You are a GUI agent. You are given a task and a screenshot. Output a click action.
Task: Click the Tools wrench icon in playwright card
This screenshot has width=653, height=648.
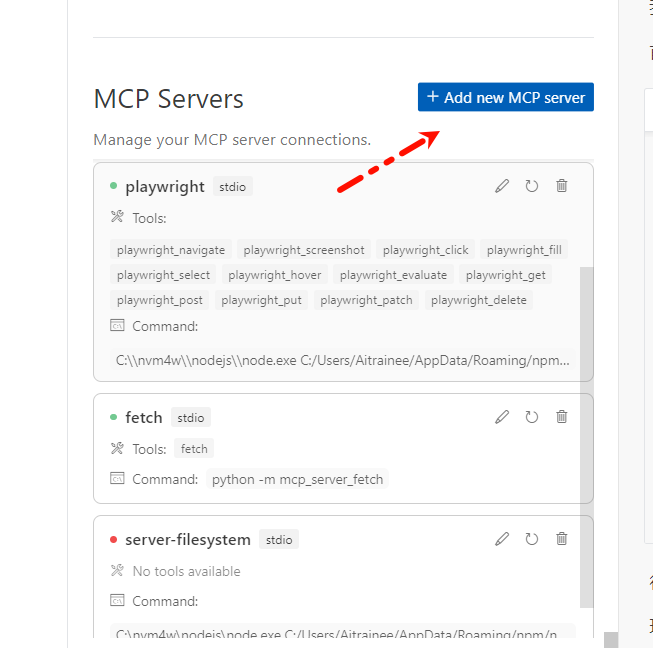(117, 217)
